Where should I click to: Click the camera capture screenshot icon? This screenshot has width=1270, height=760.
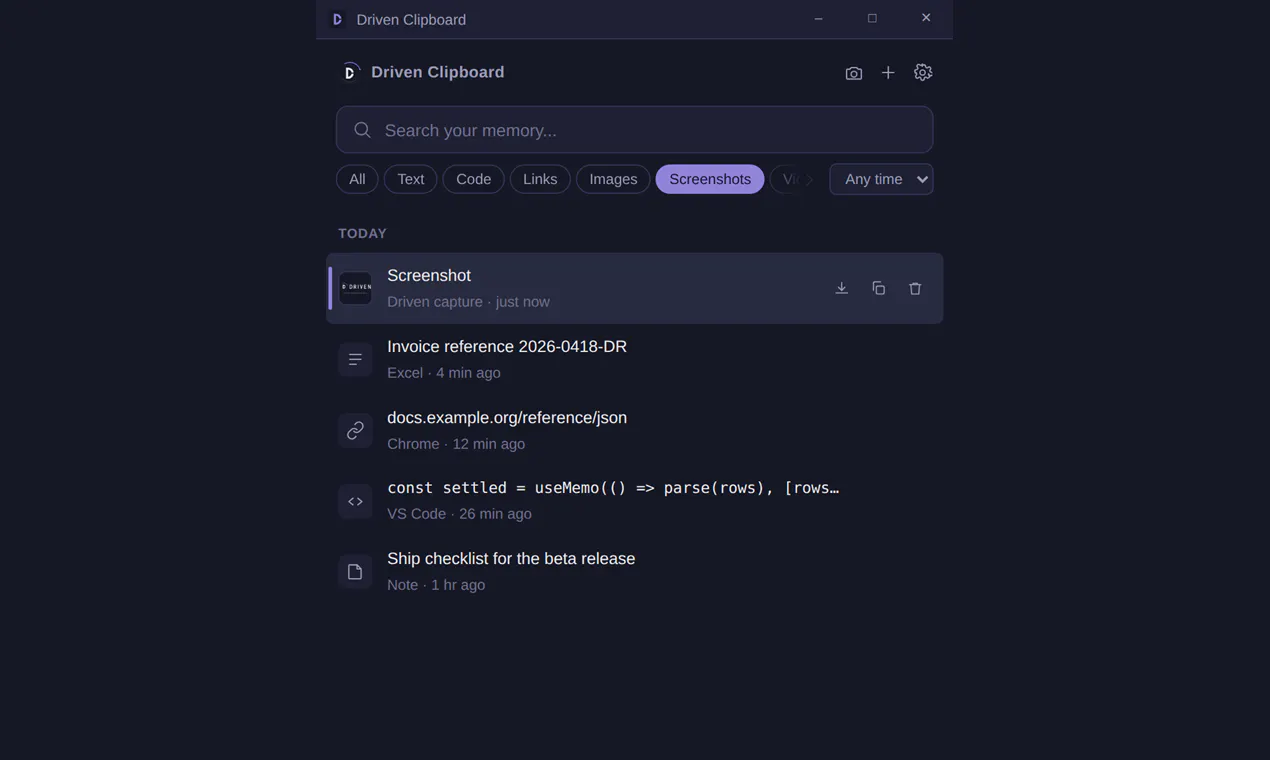pos(853,73)
